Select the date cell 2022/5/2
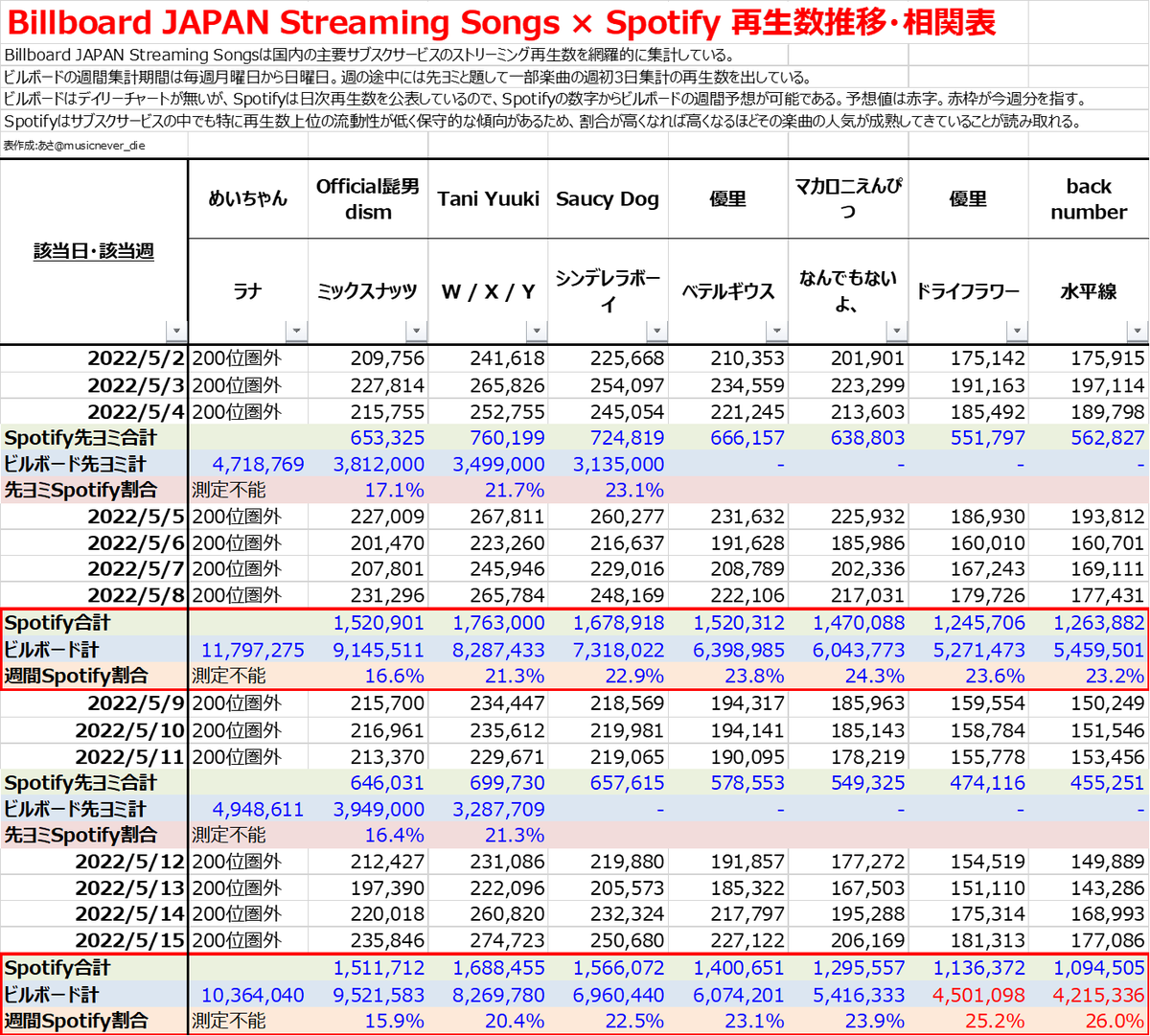The height and width of the screenshot is (1036, 1150). [94, 358]
